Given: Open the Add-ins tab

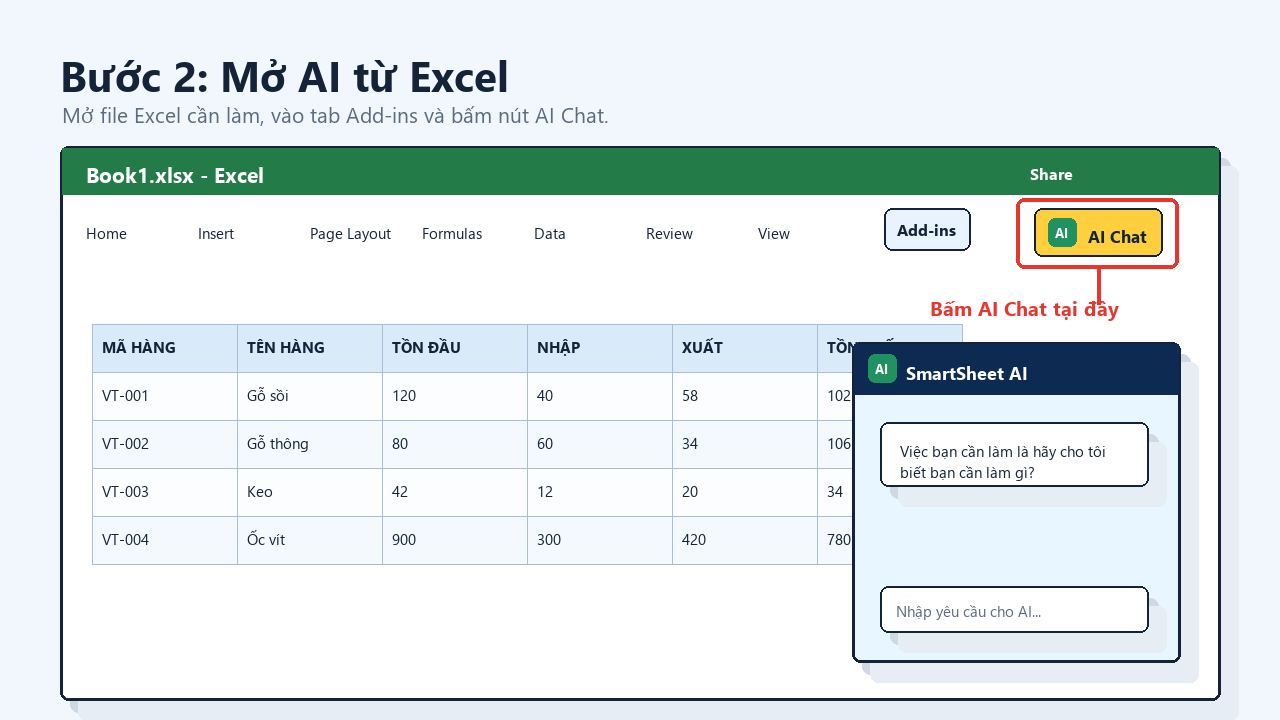Looking at the screenshot, I should tap(927, 229).
